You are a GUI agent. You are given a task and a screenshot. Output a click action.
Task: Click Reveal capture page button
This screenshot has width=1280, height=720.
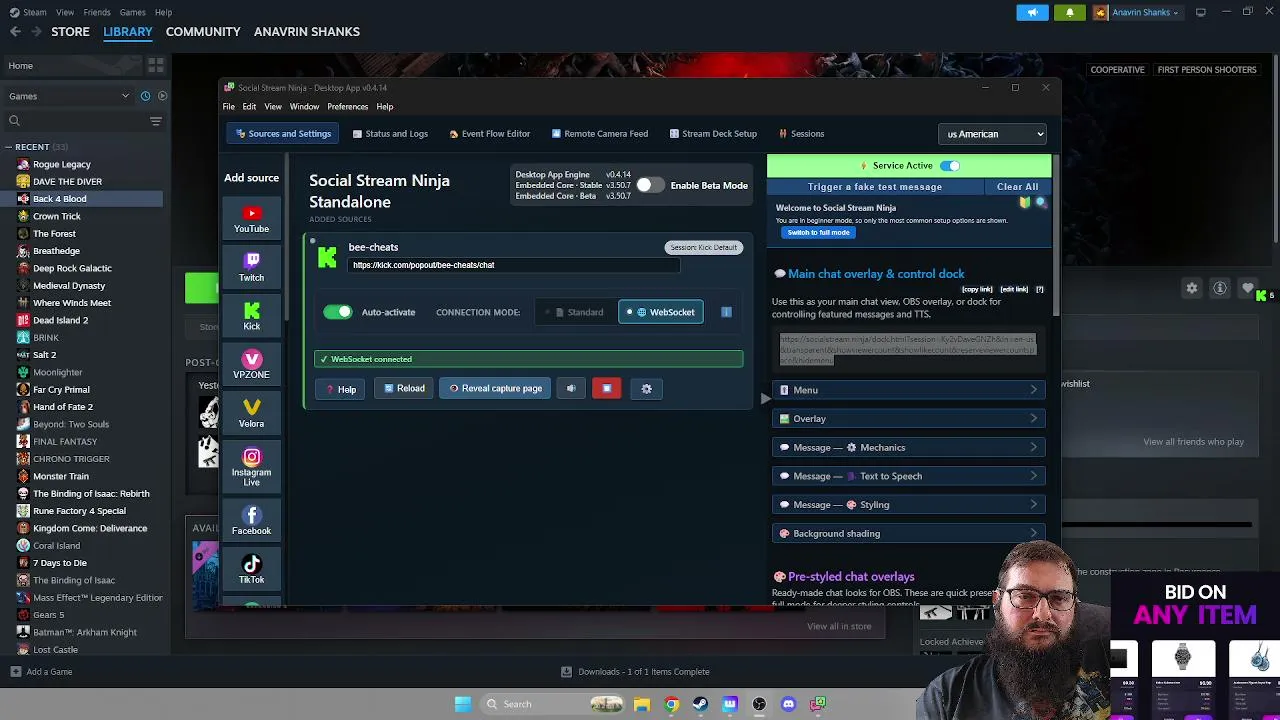(x=496, y=388)
